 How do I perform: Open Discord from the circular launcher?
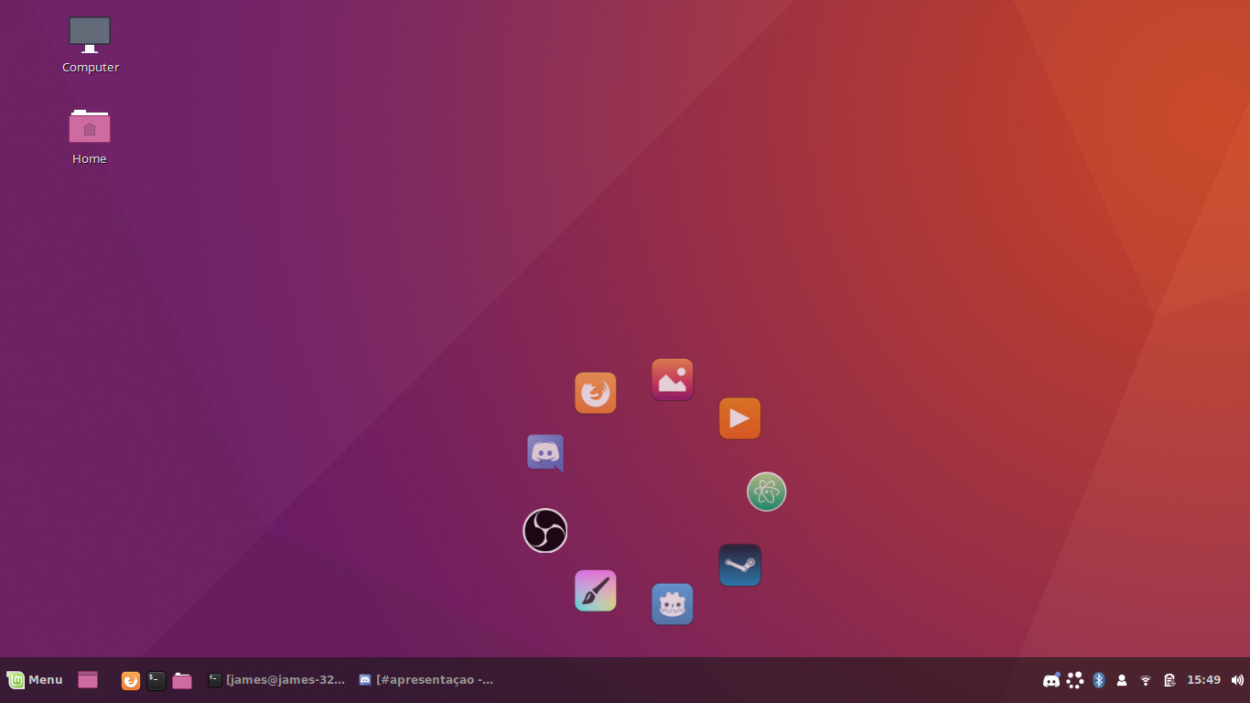pos(545,453)
